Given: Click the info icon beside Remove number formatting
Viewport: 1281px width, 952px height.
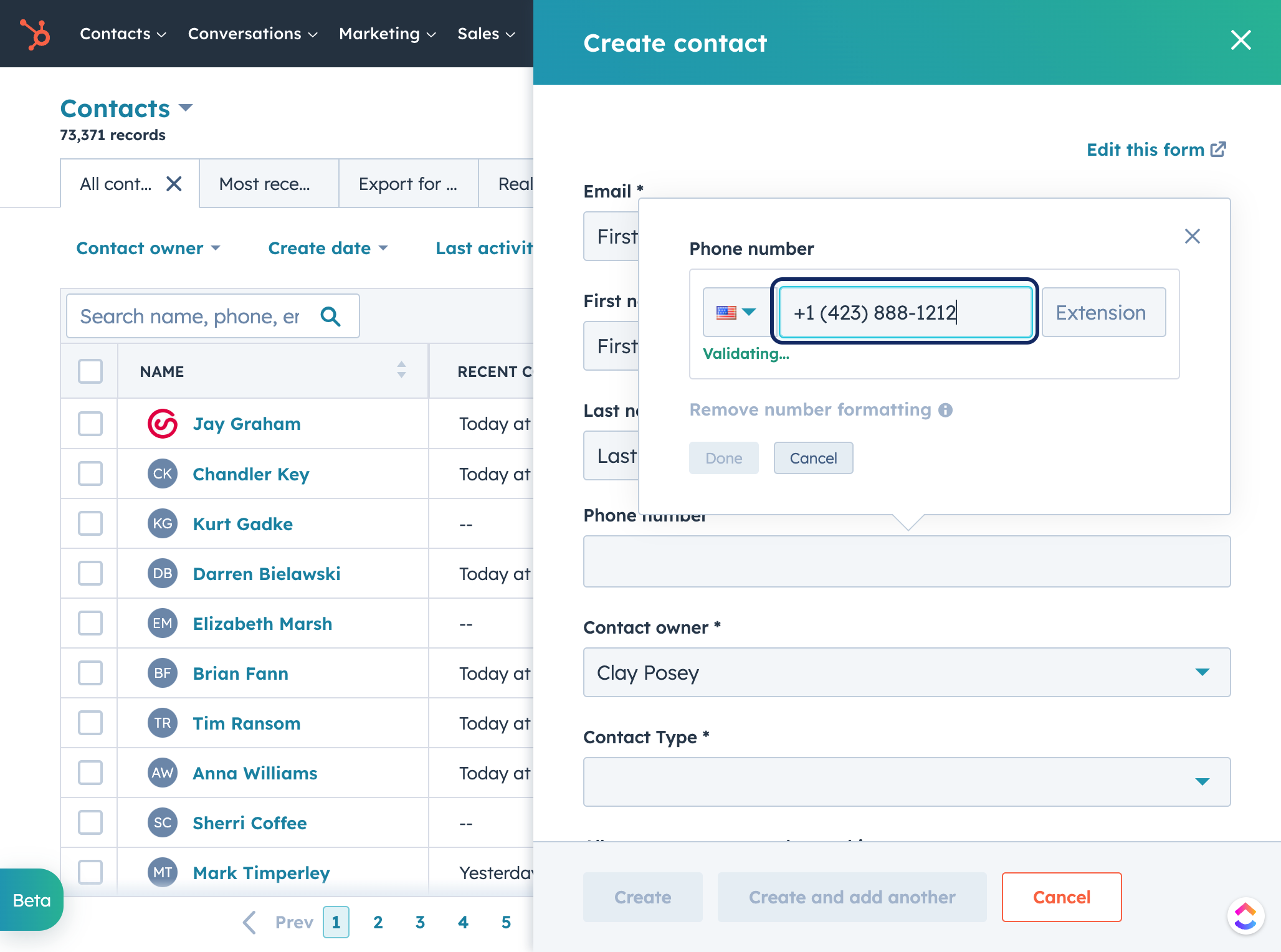Looking at the screenshot, I should click(945, 410).
